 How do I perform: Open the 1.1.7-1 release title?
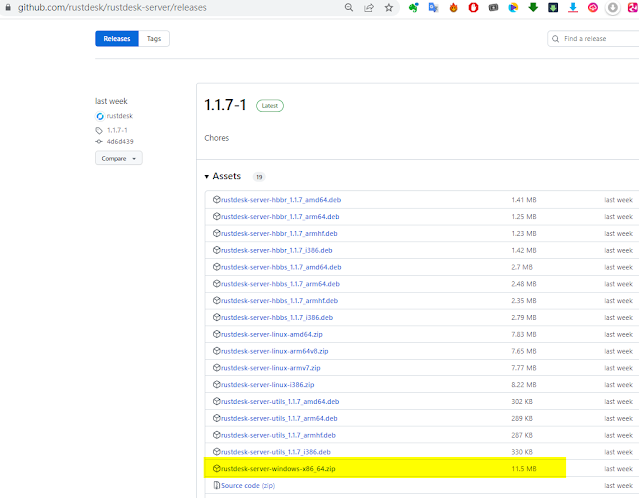[x=225, y=105]
